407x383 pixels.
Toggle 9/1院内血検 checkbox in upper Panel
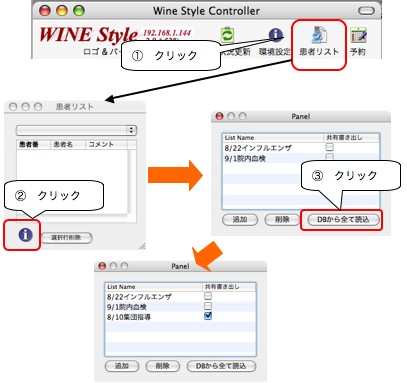coord(329,156)
